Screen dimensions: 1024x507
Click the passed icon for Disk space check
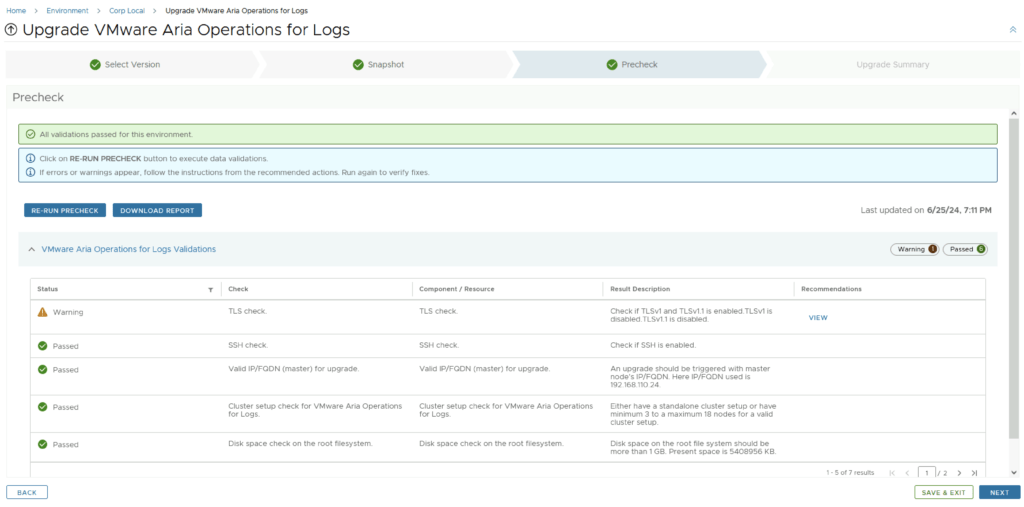42,444
